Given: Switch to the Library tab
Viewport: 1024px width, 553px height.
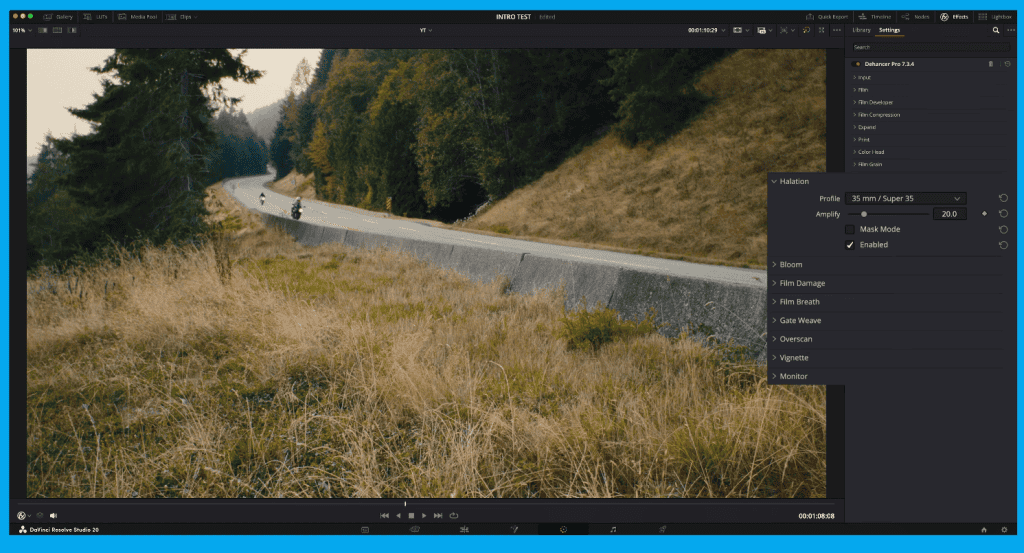Looking at the screenshot, I should [861, 30].
